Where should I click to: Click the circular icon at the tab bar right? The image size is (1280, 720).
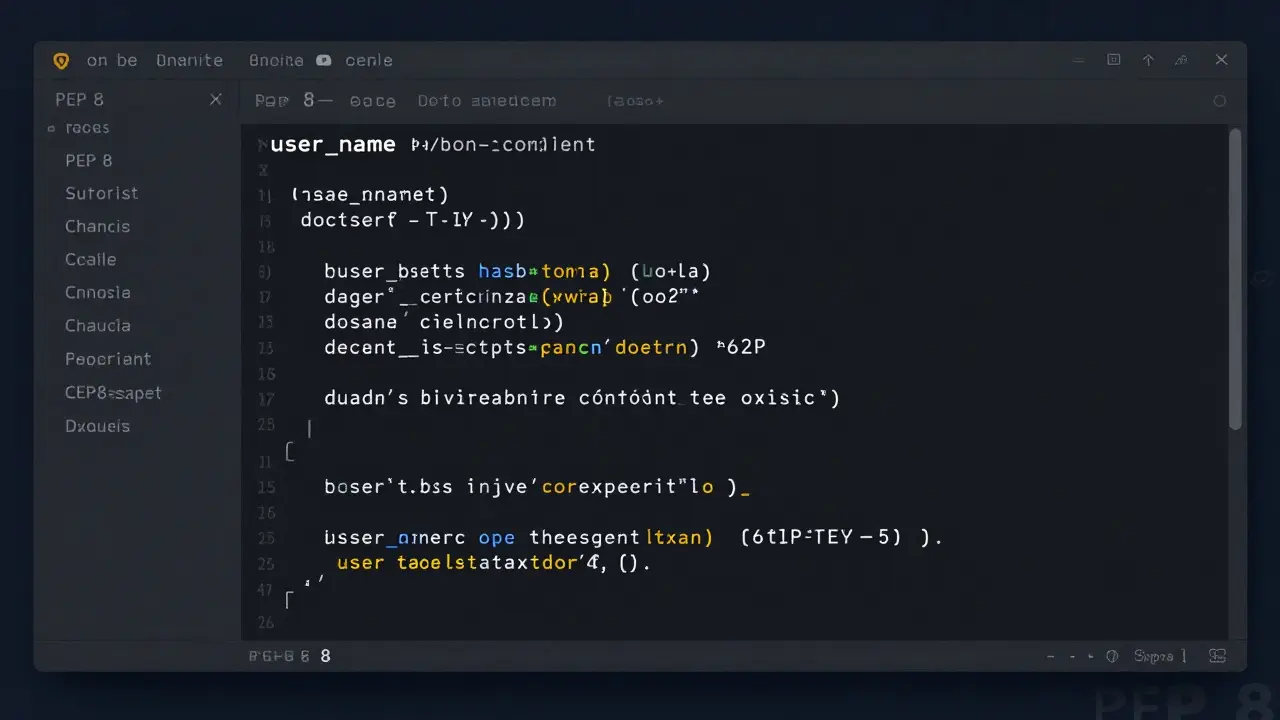[1220, 101]
